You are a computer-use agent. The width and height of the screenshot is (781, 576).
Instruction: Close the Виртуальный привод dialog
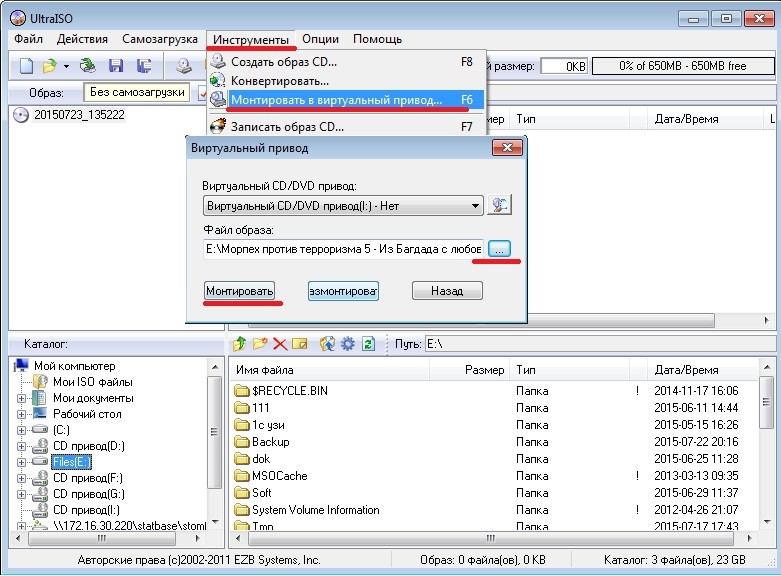point(507,147)
